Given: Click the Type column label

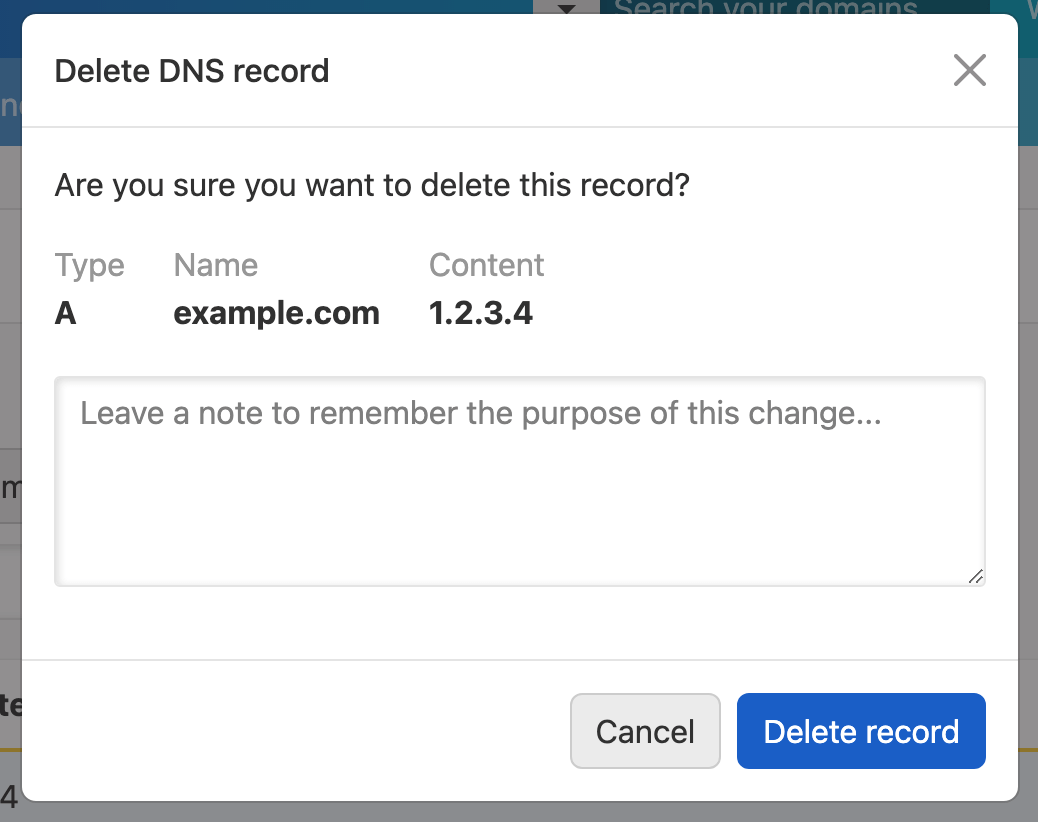Looking at the screenshot, I should (x=90, y=265).
